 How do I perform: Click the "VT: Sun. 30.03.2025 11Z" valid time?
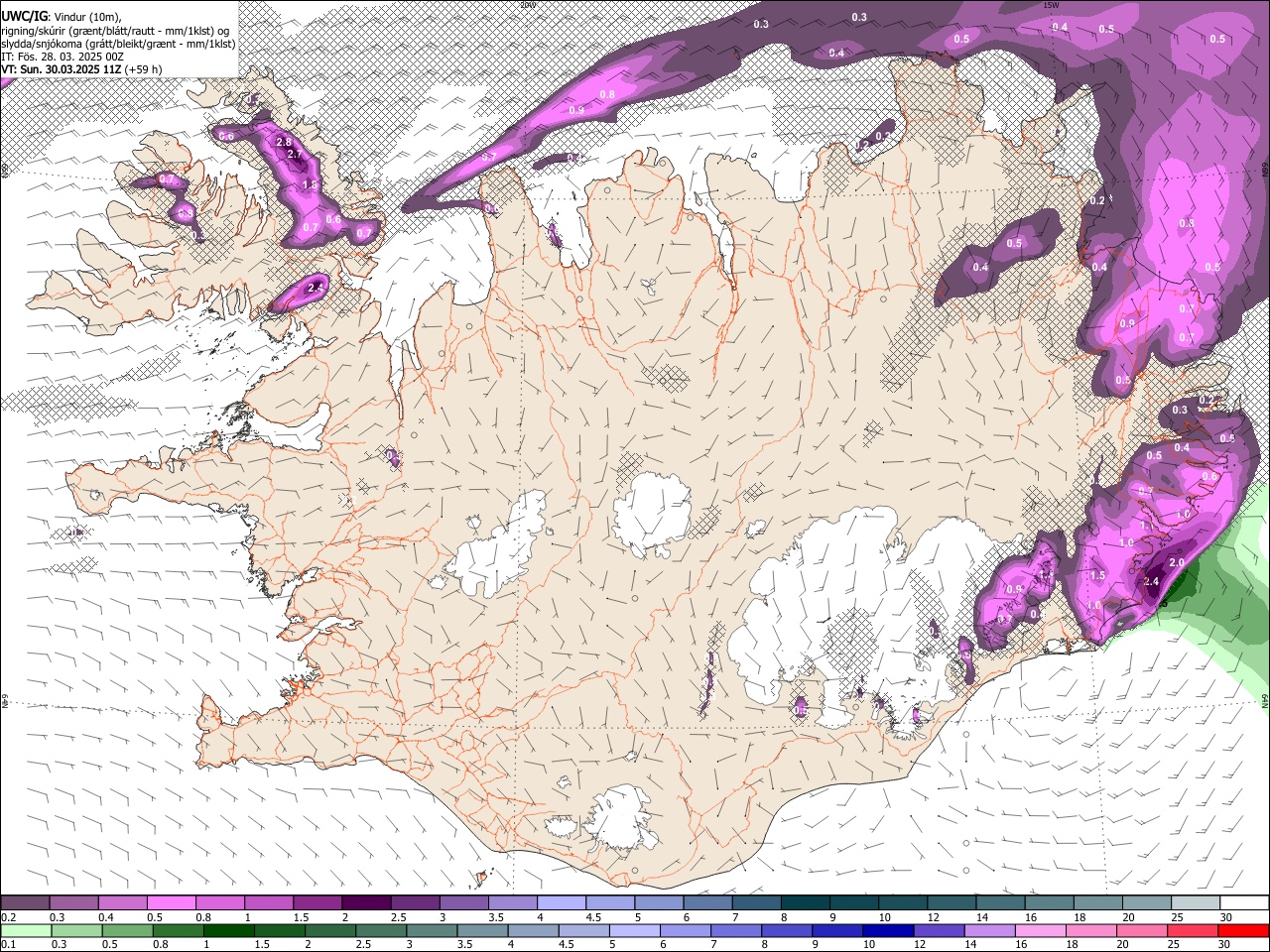[62, 69]
